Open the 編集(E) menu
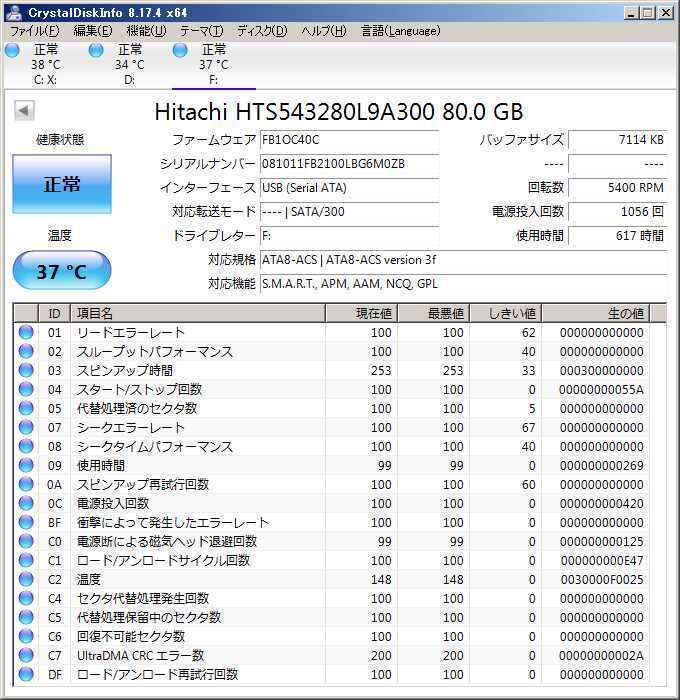 (92, 31)
